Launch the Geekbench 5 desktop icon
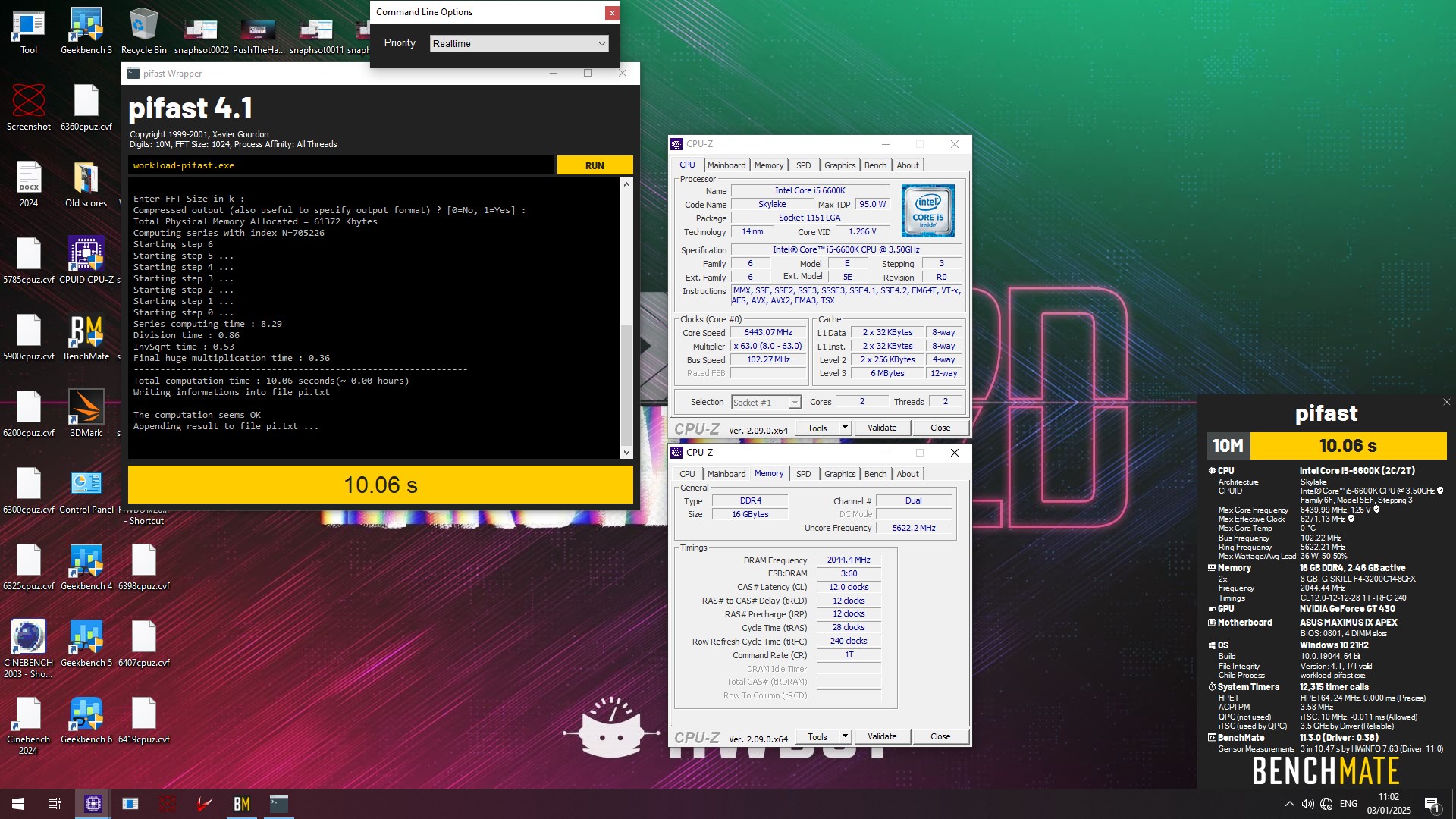The image size is (1456, 819). click(x=86, y=644)
